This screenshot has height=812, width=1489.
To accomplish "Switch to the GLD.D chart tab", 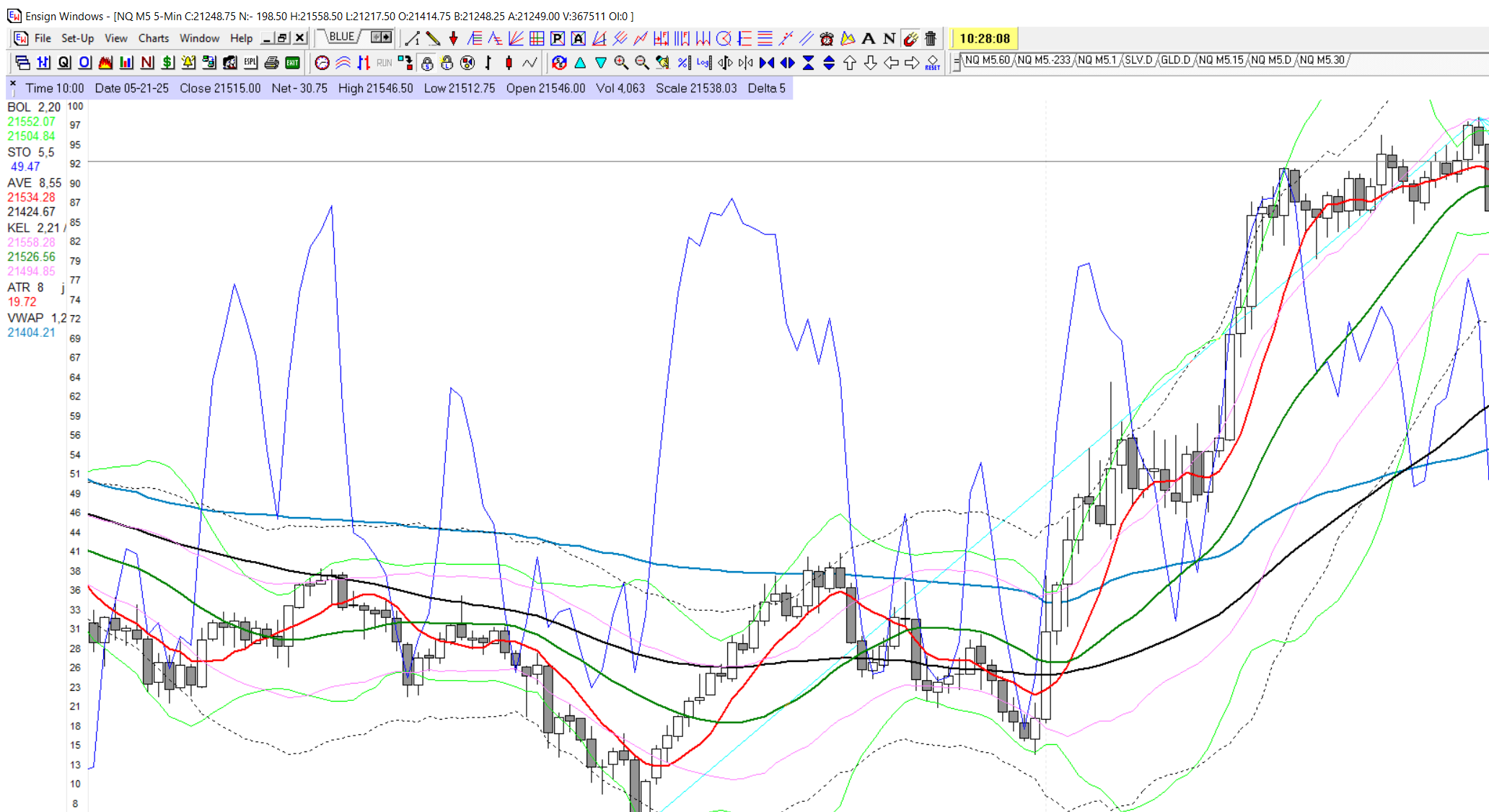I will [x=1175, y=61].
